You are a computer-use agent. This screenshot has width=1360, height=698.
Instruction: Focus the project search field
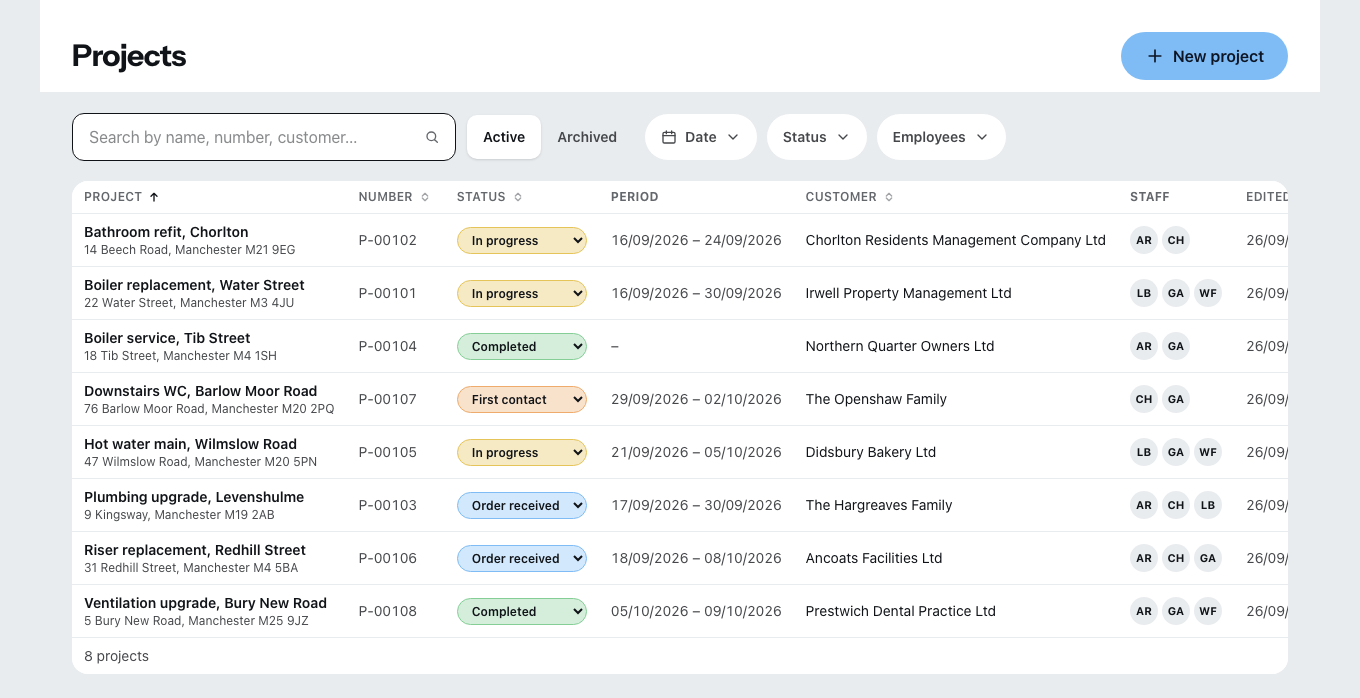click(264, 137)
